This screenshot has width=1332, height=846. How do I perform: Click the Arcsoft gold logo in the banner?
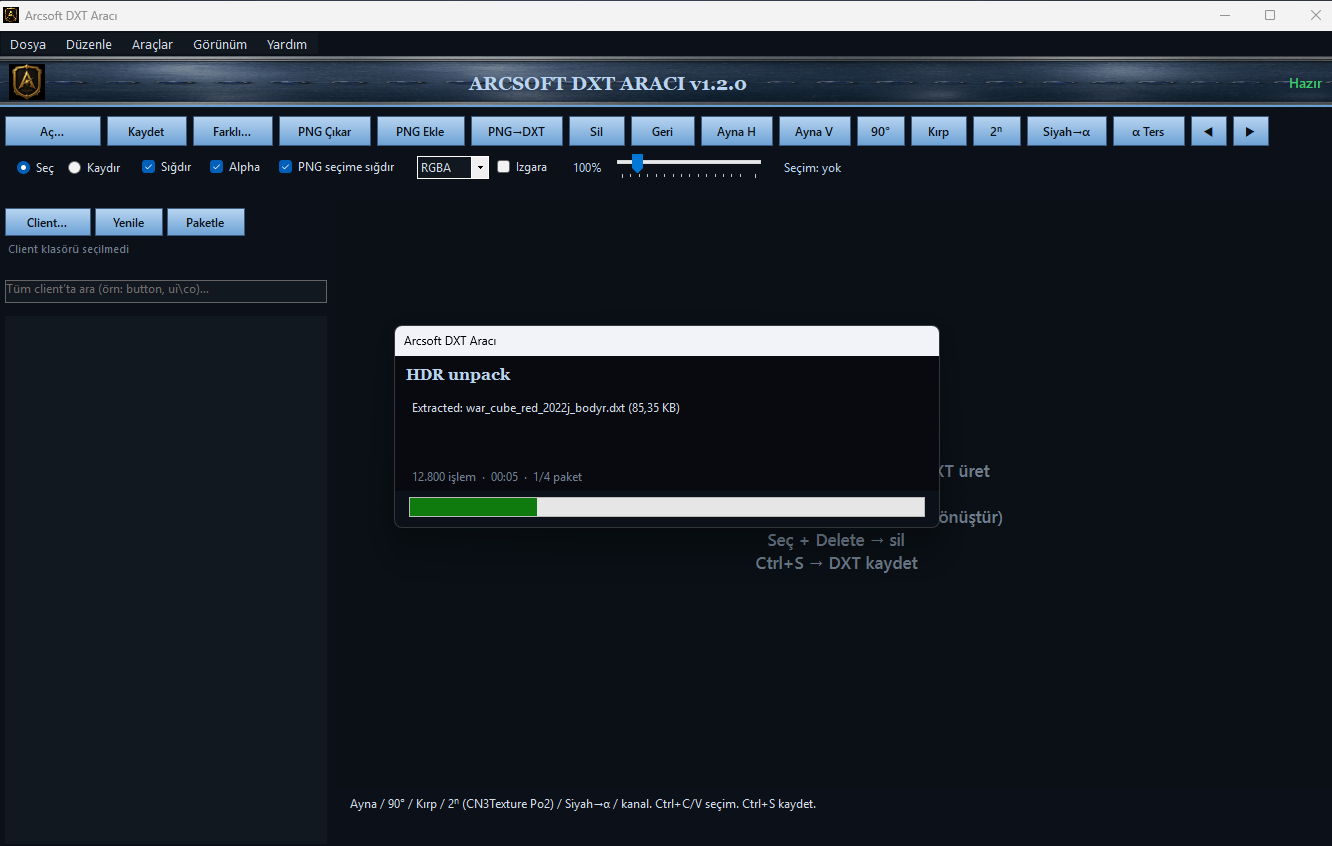[27, 82]
